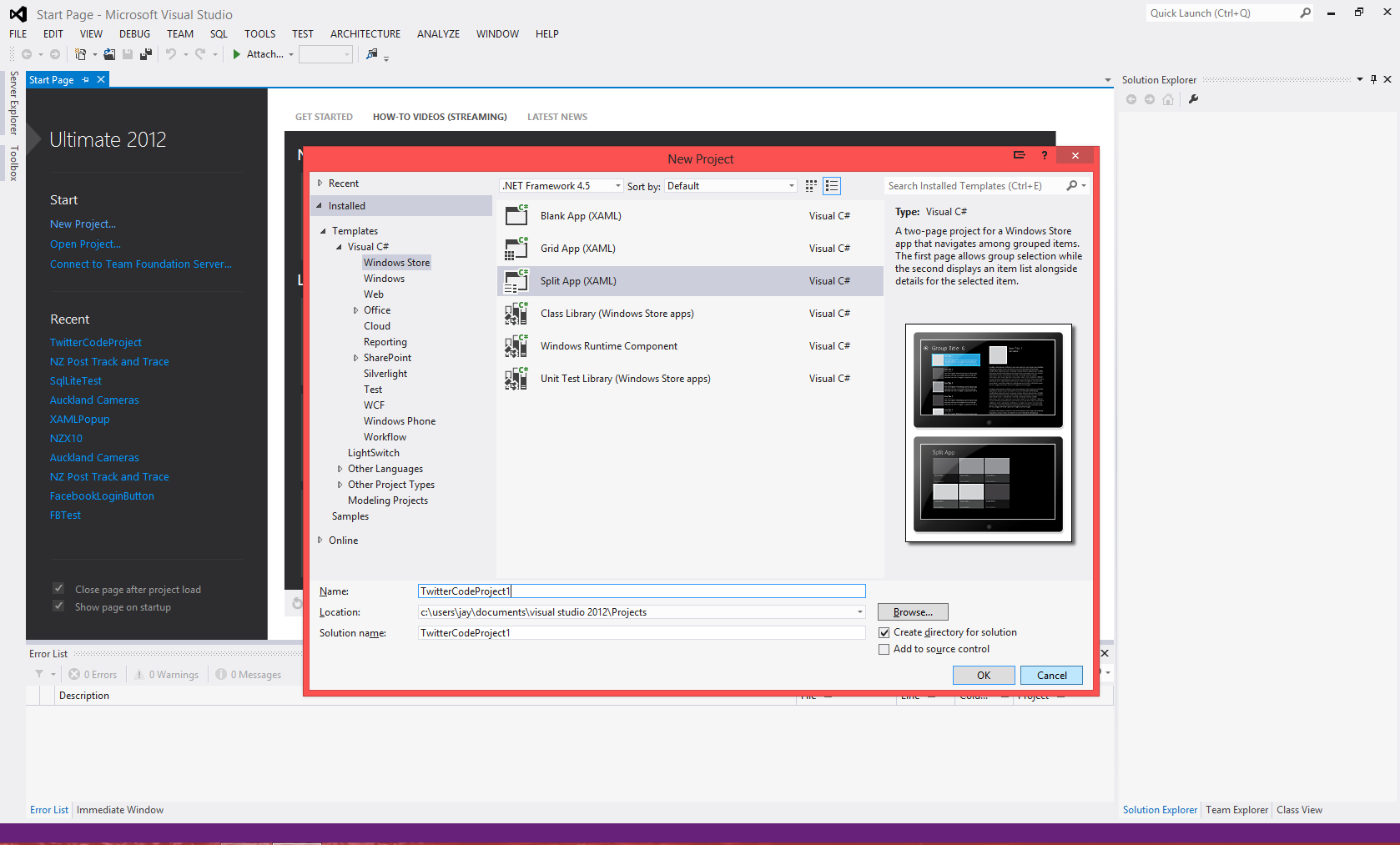The height and width of the screenshot is (845, 1400).
Task: Open the Immediate Window tab
Action: click(120, 810)
